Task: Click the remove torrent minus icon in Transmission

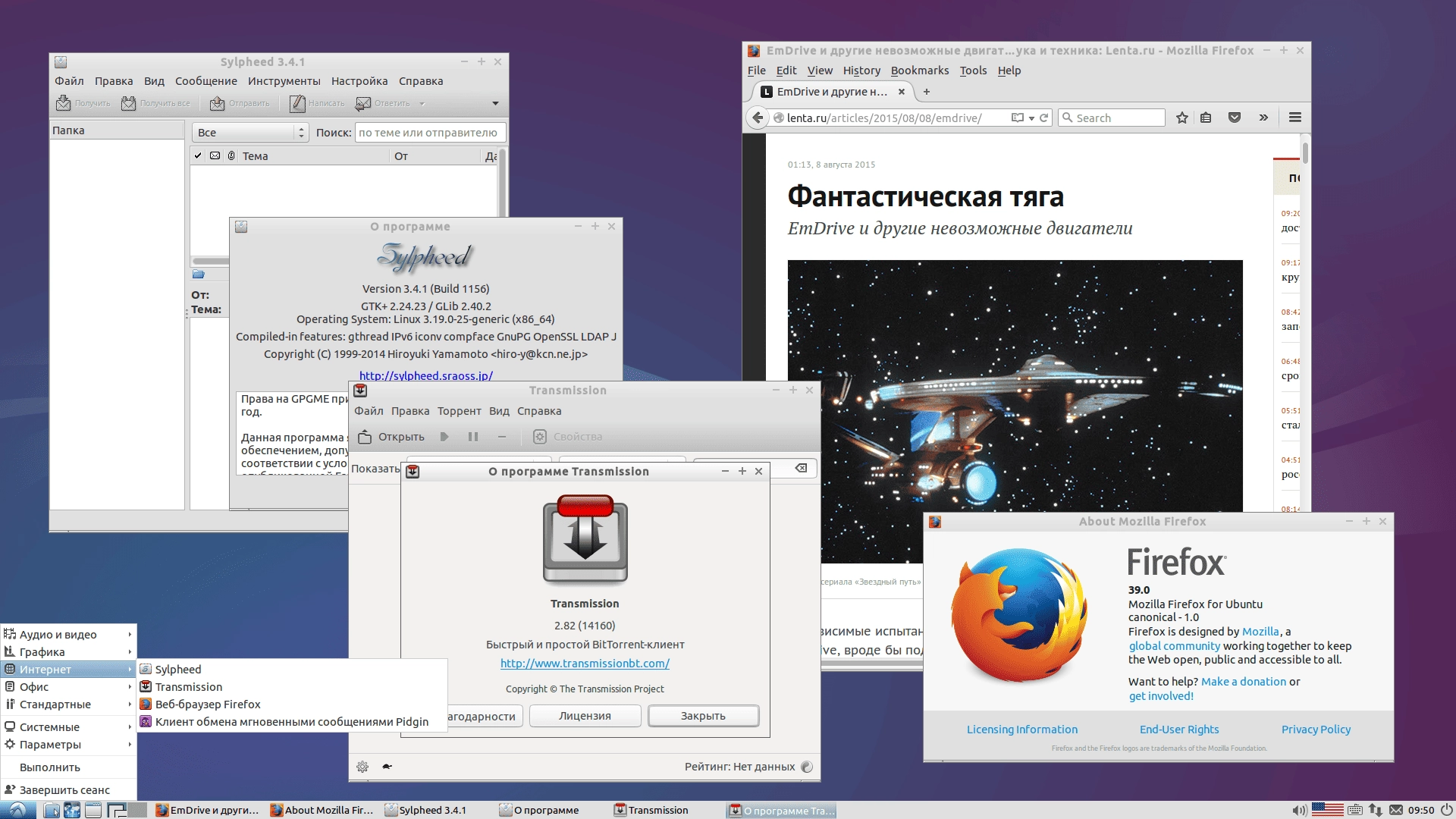Action: (x=501, y=437)
